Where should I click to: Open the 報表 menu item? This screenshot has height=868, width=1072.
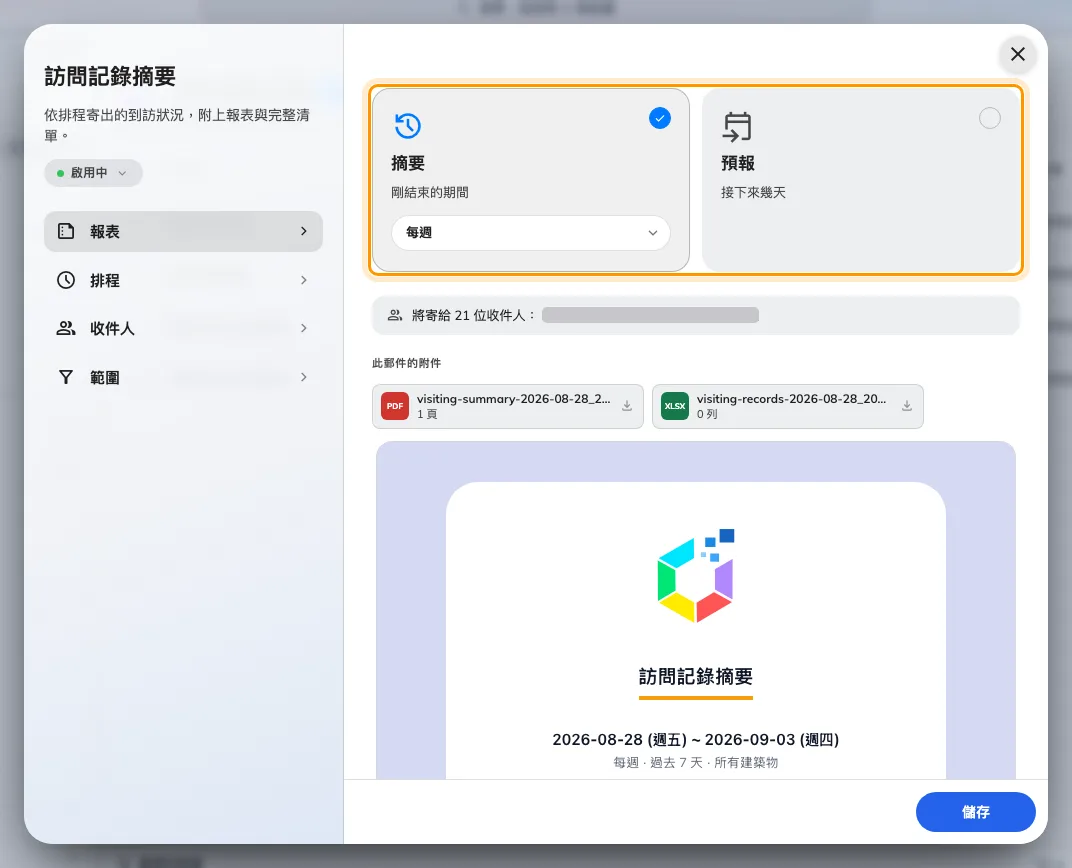click(x=183, y=231)
